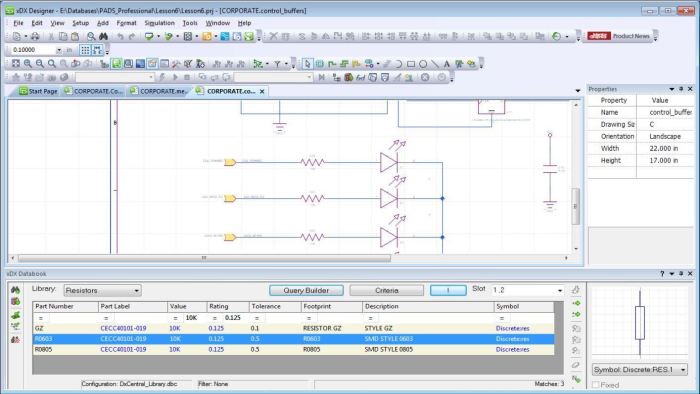The image size is (700, 394).
Task: Click the Width value 22.000 in
Action: (x=664, y=148)
